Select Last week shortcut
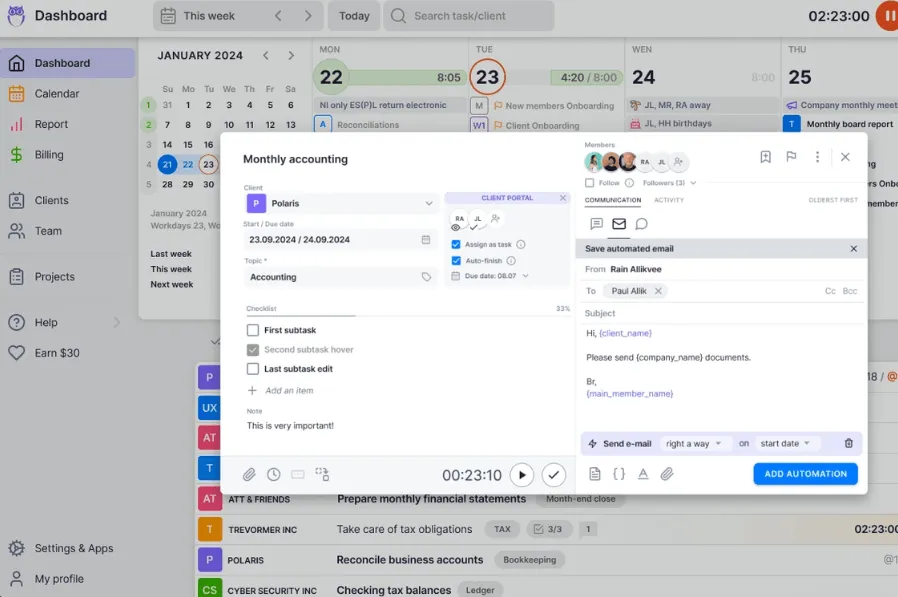 (x=171, y=254)
